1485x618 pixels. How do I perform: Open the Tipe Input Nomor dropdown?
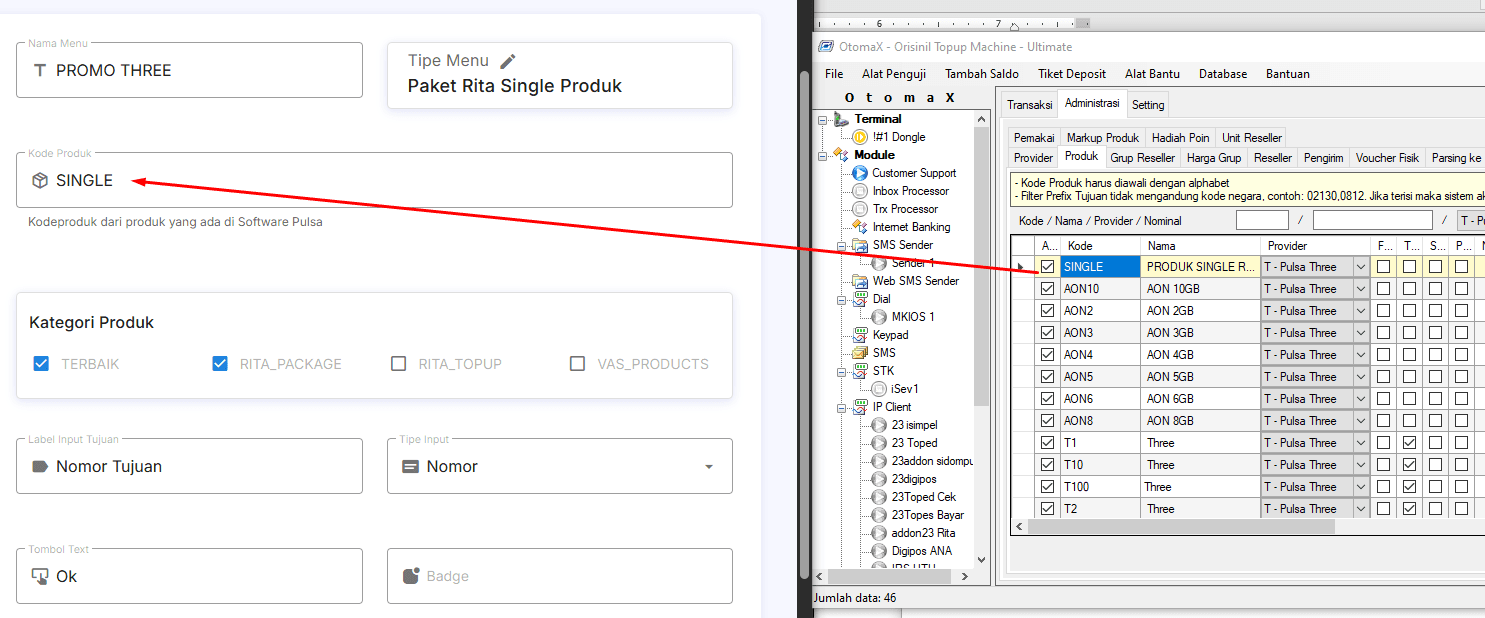click(709, 467)
